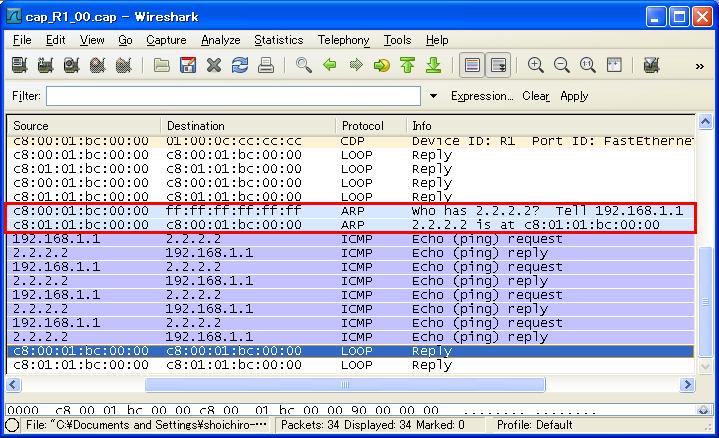Screen dimensions: 719x438
Task: Save the capture file with floppy icon
Action: click(x=188, y=65)
